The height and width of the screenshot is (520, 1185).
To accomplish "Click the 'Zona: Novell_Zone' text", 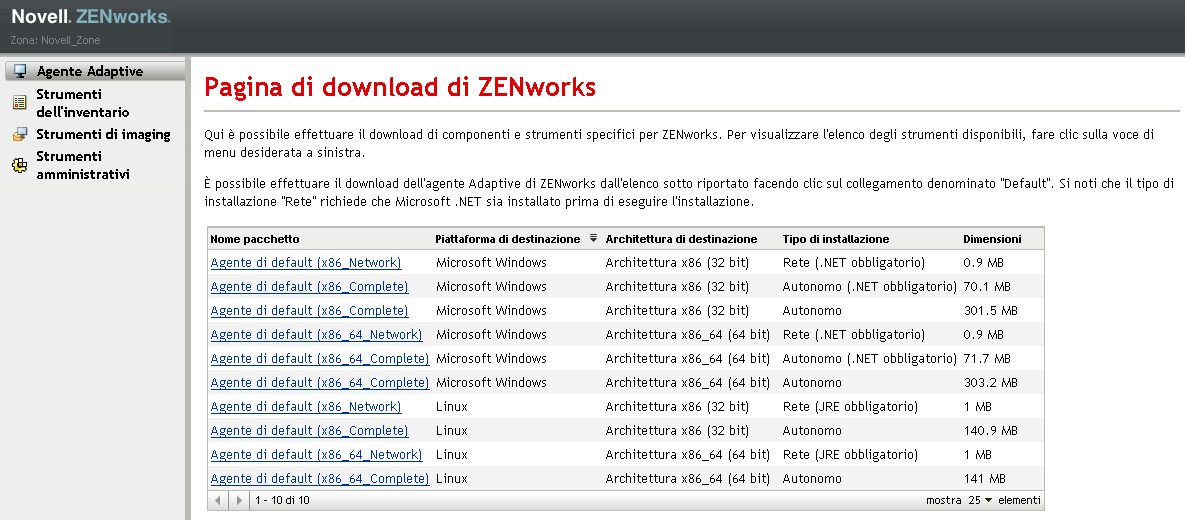I will point(55,40).
